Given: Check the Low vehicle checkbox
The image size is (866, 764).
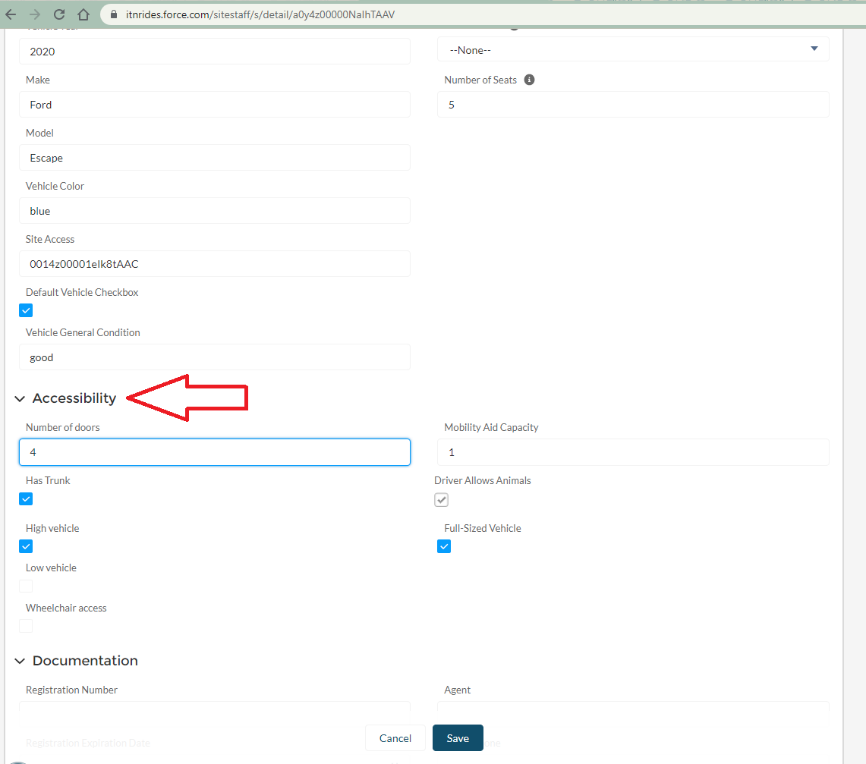Looking at the screenshot, I should (26, 586).
